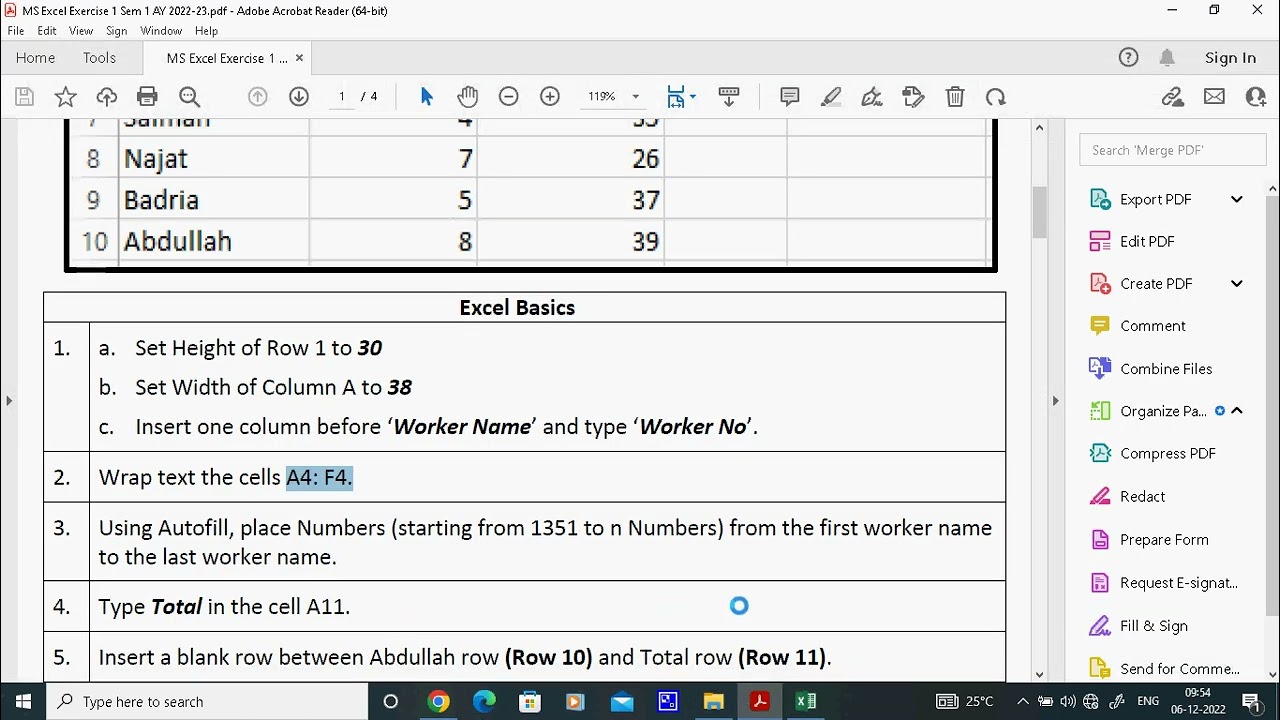Open the Prepare Form tool
Viewport: 1280px width, 720px height.
[1164, 539]
